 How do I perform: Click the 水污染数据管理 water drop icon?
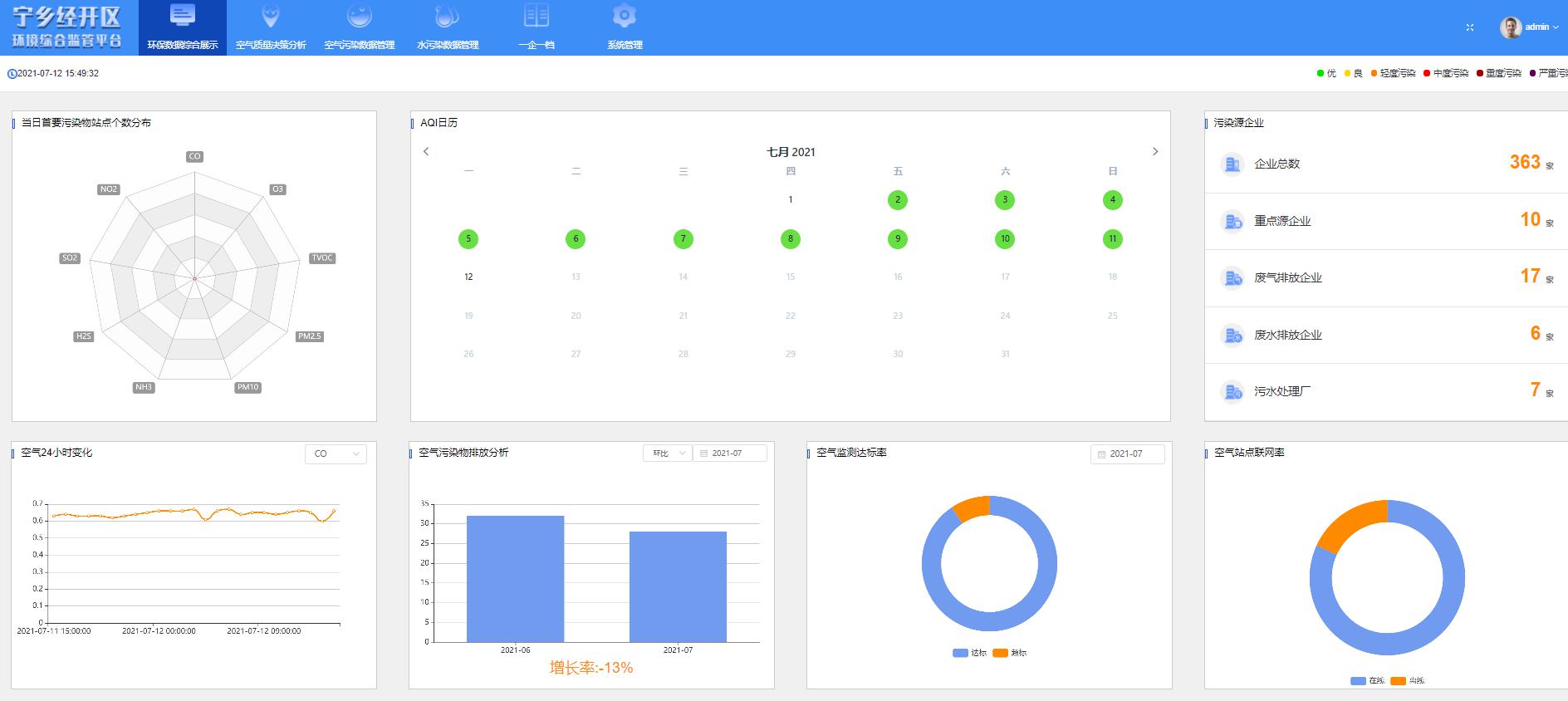click(447, 16)
